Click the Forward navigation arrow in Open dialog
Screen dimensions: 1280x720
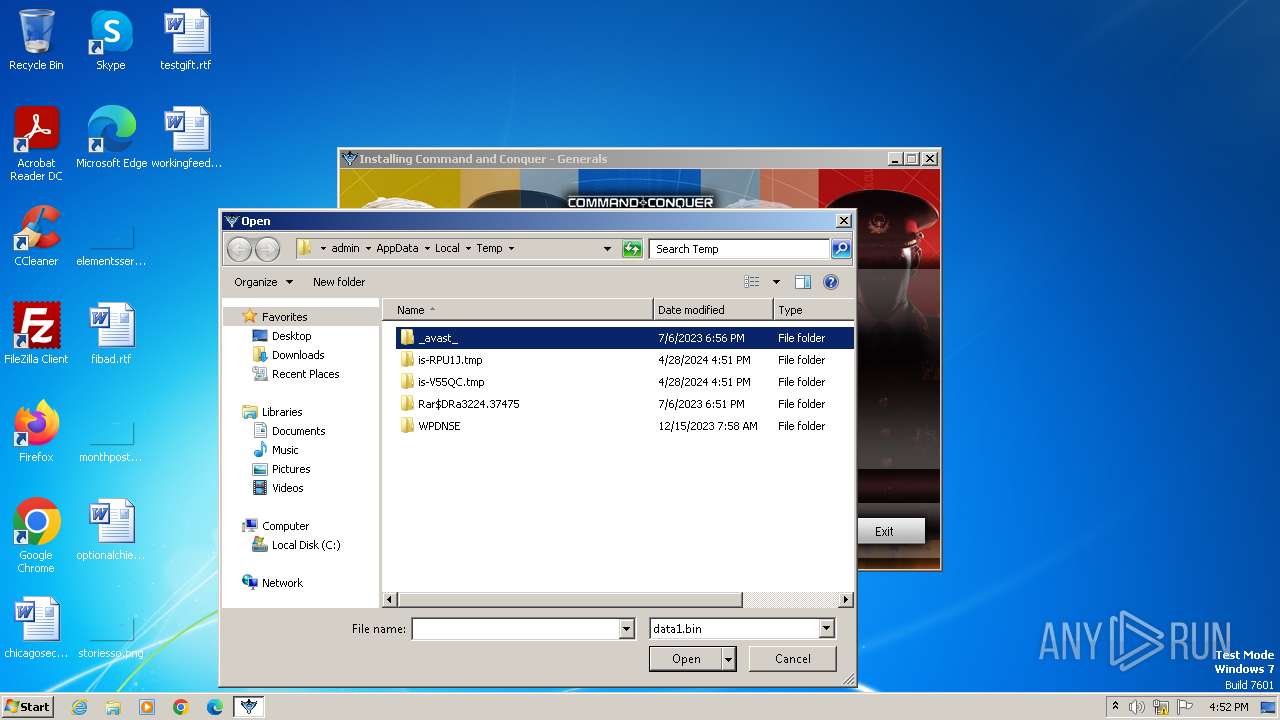click(267, 249)
